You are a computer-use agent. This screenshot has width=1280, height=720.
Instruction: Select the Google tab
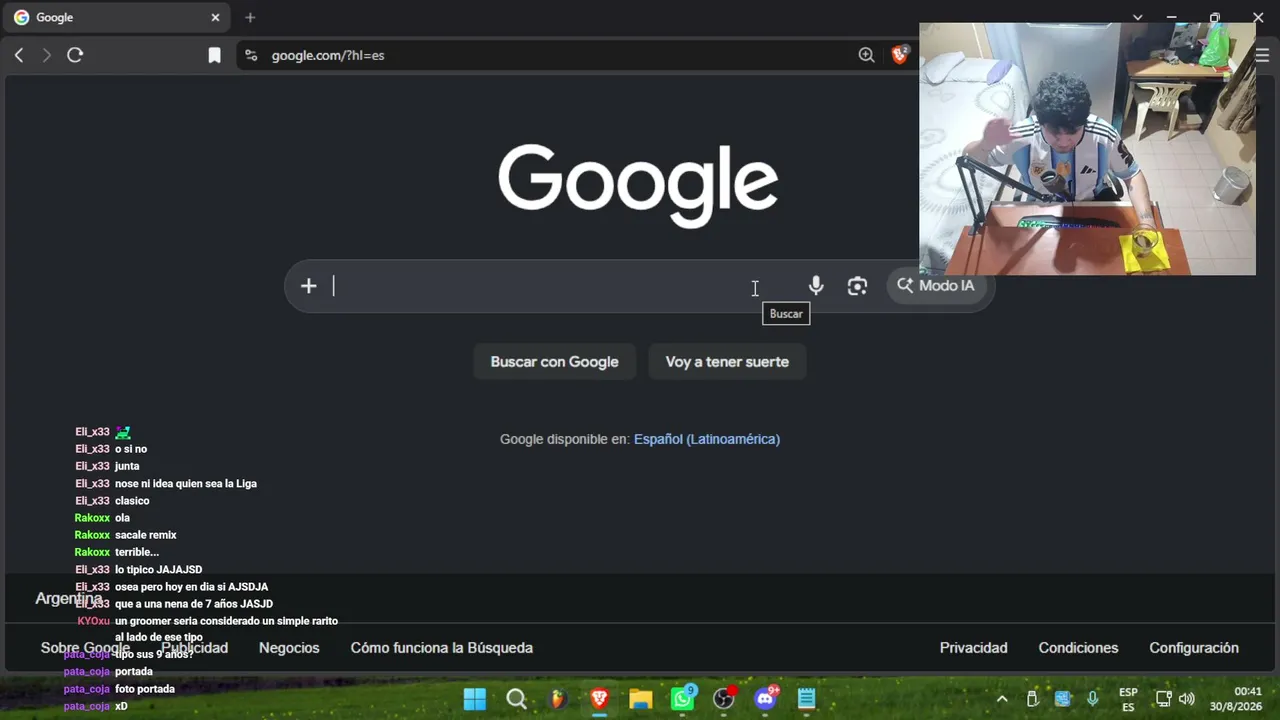coord(118,17)
